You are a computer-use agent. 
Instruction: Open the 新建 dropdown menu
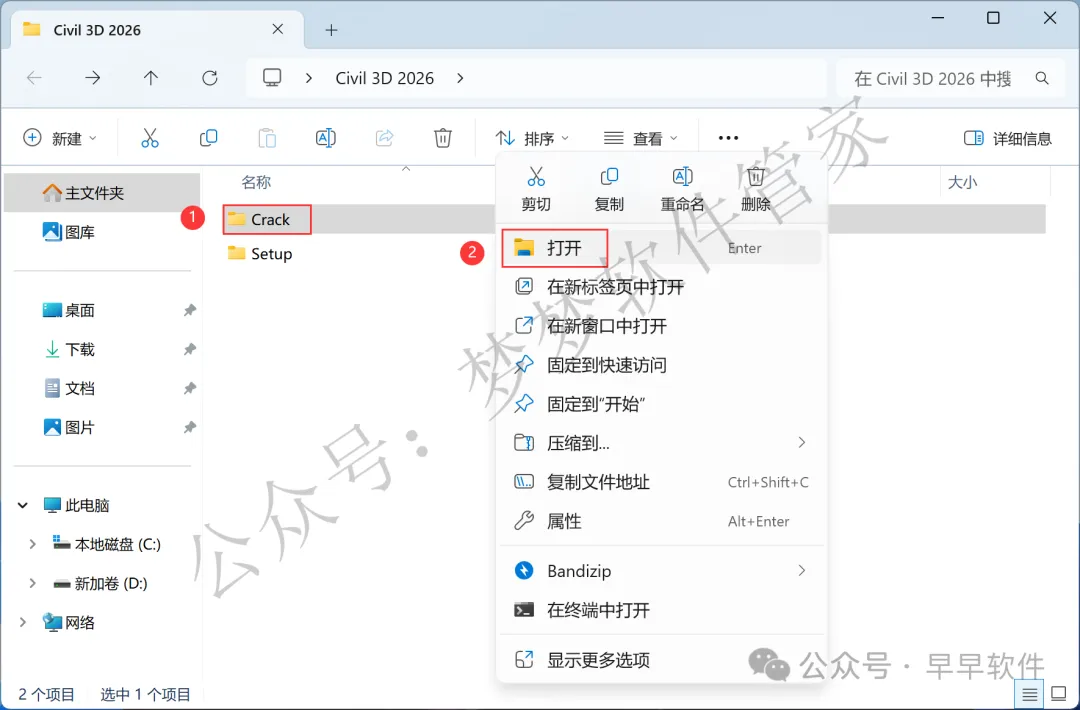point(60,138)
